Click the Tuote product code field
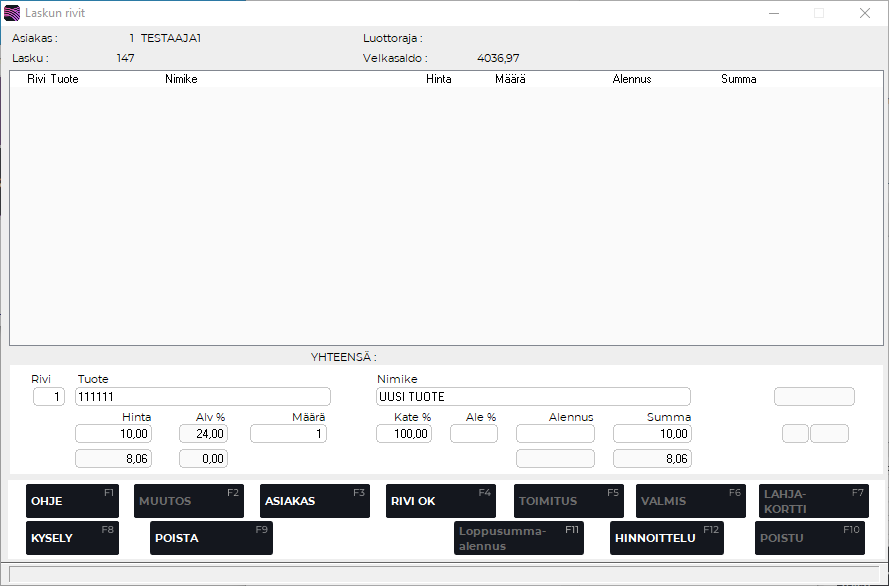The height and width of the screenshot is (586, 889). pyautogui.click(x=203, y=397)
